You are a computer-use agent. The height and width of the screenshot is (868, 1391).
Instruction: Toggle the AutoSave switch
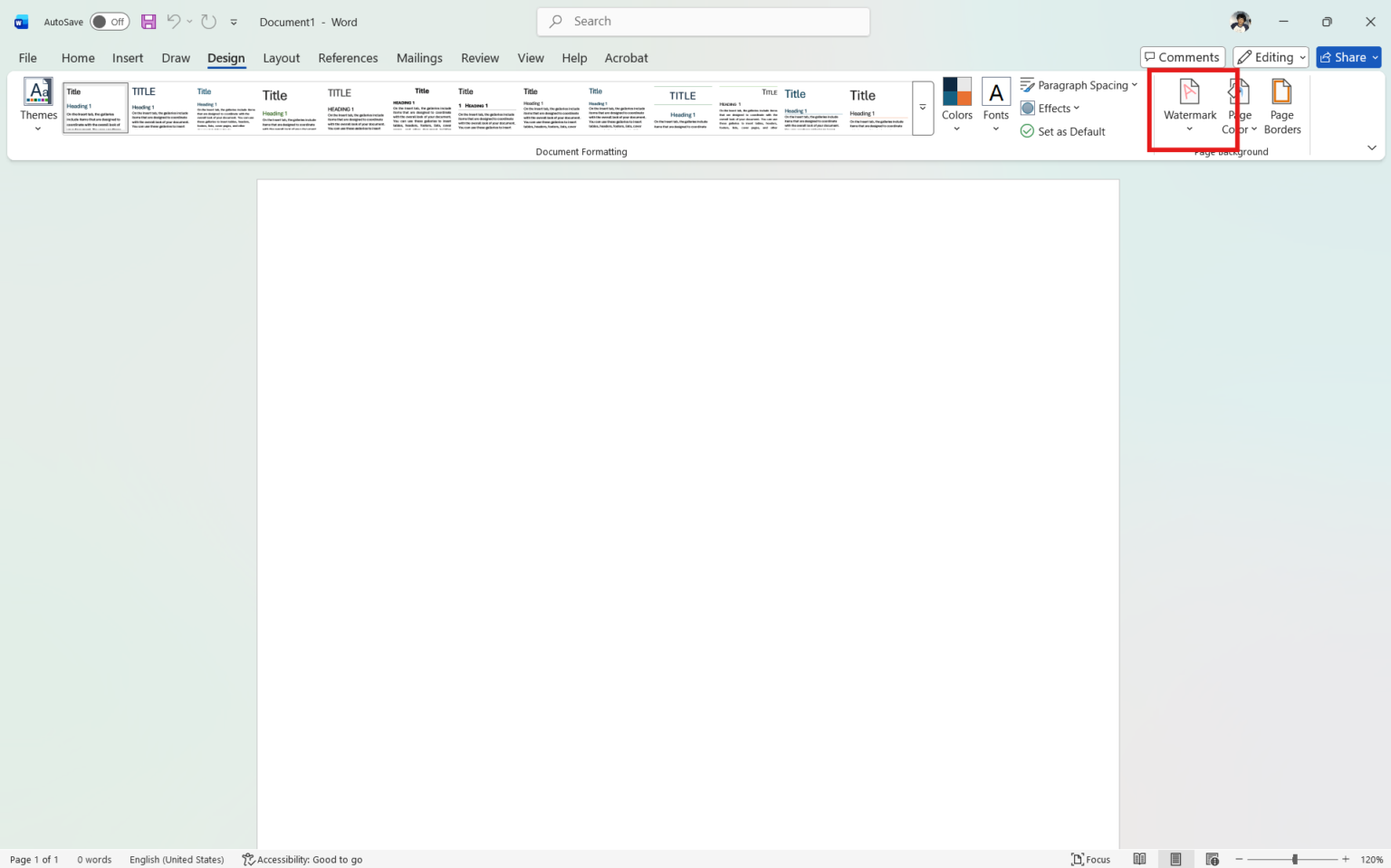tap(110, 22)
